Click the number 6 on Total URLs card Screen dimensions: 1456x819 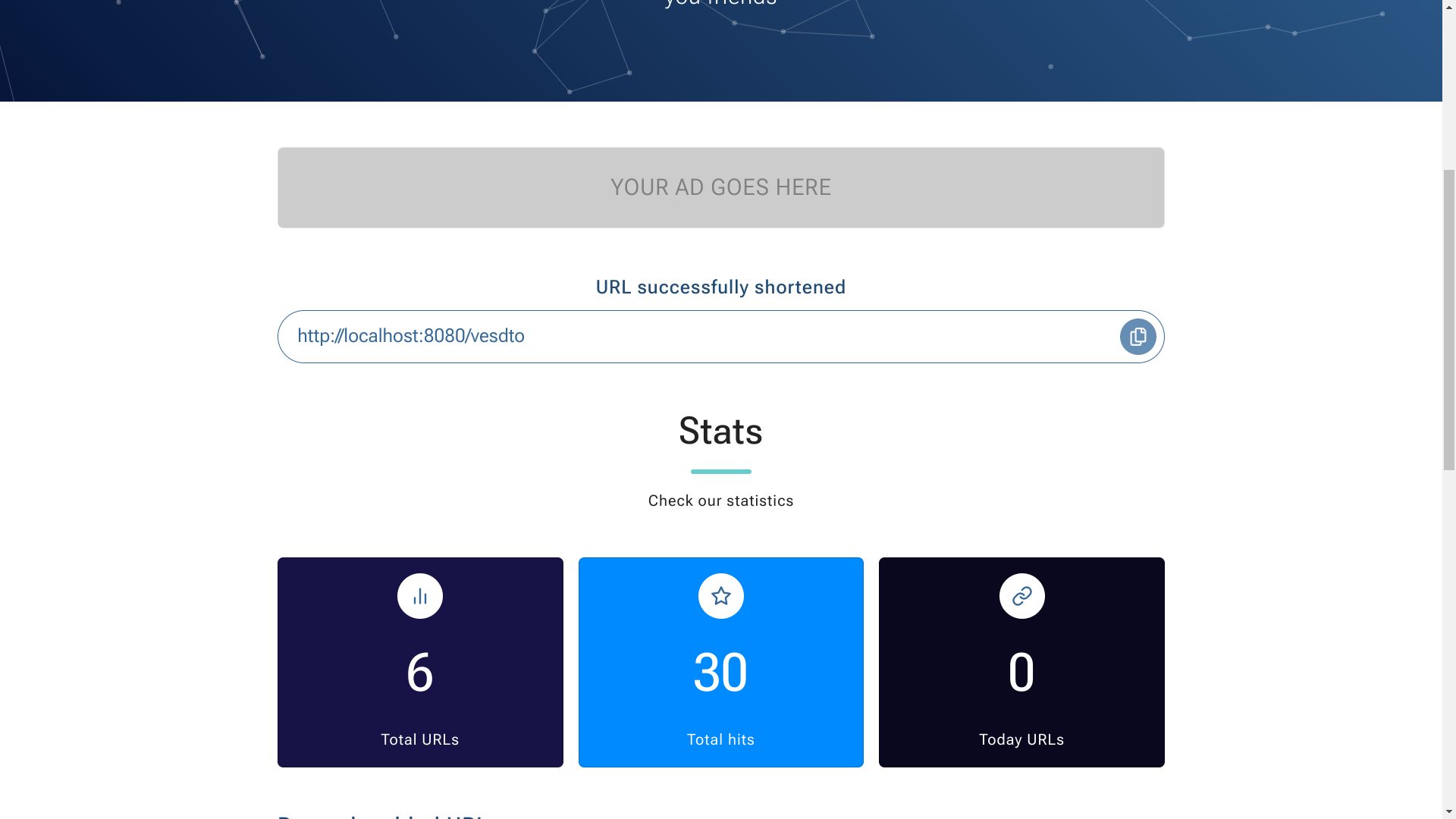(420, 673)
